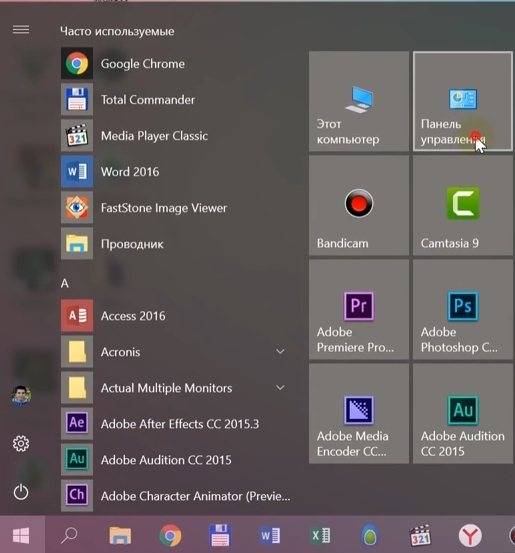The width and height of the screenshot is (515, 553).
Task: Start Word 2016 from frequently used
Action: click(176, 172)
